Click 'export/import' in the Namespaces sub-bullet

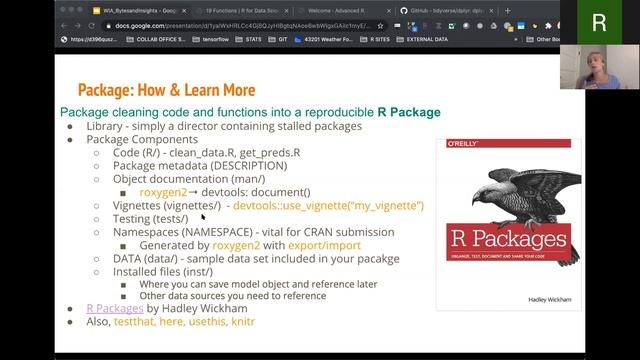324,245
